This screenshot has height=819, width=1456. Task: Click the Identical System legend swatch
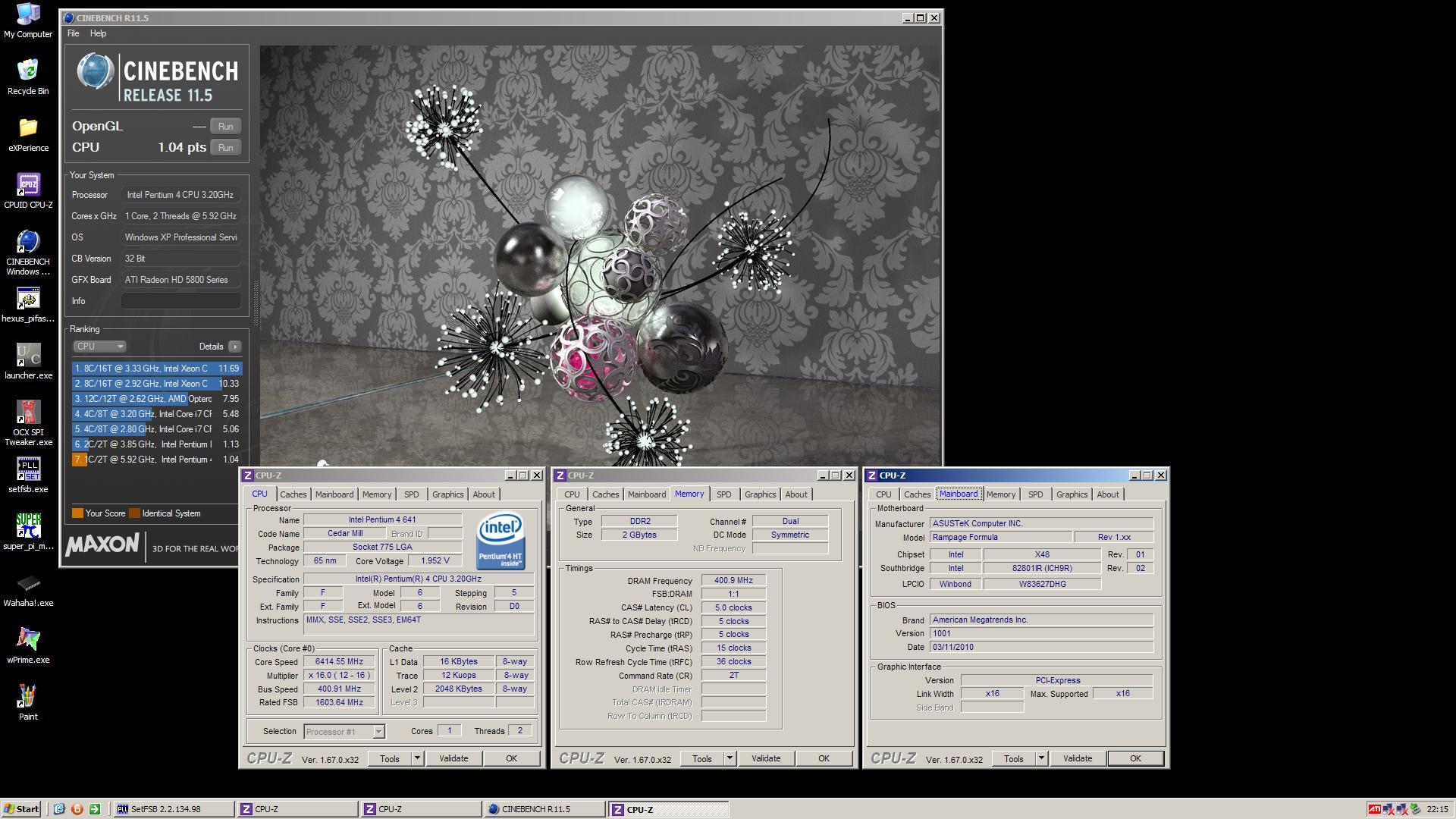(134, 513)
